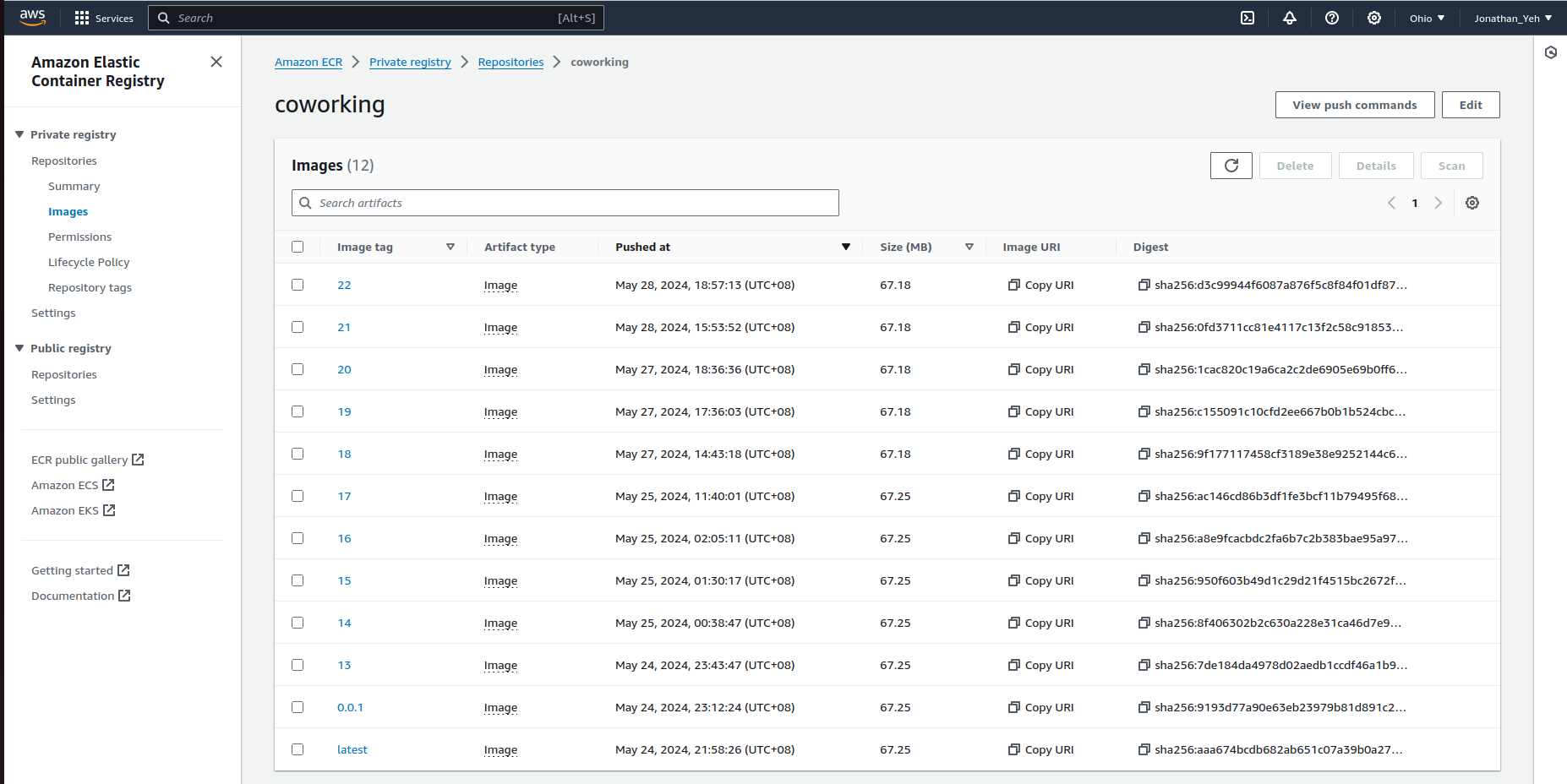Click View push commands button
1567x784 pixels.
click(x=1355, y=105)
